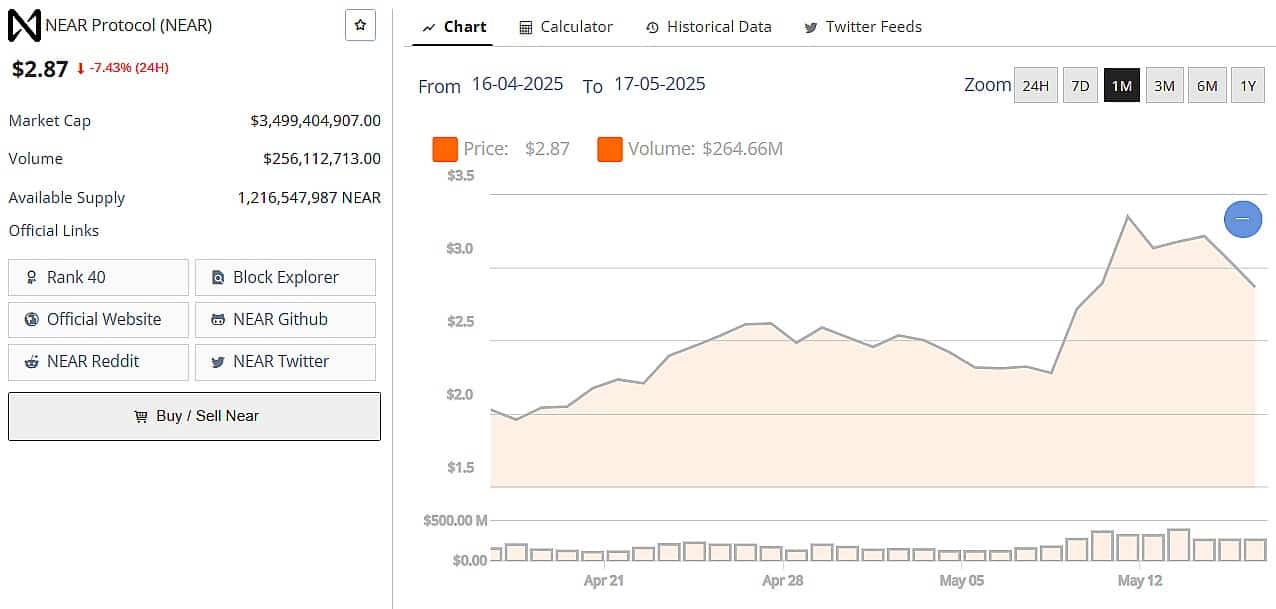Screen dimensions: 1276x609
Task: Open the Block Explorer link
Action: click(285, 277)
